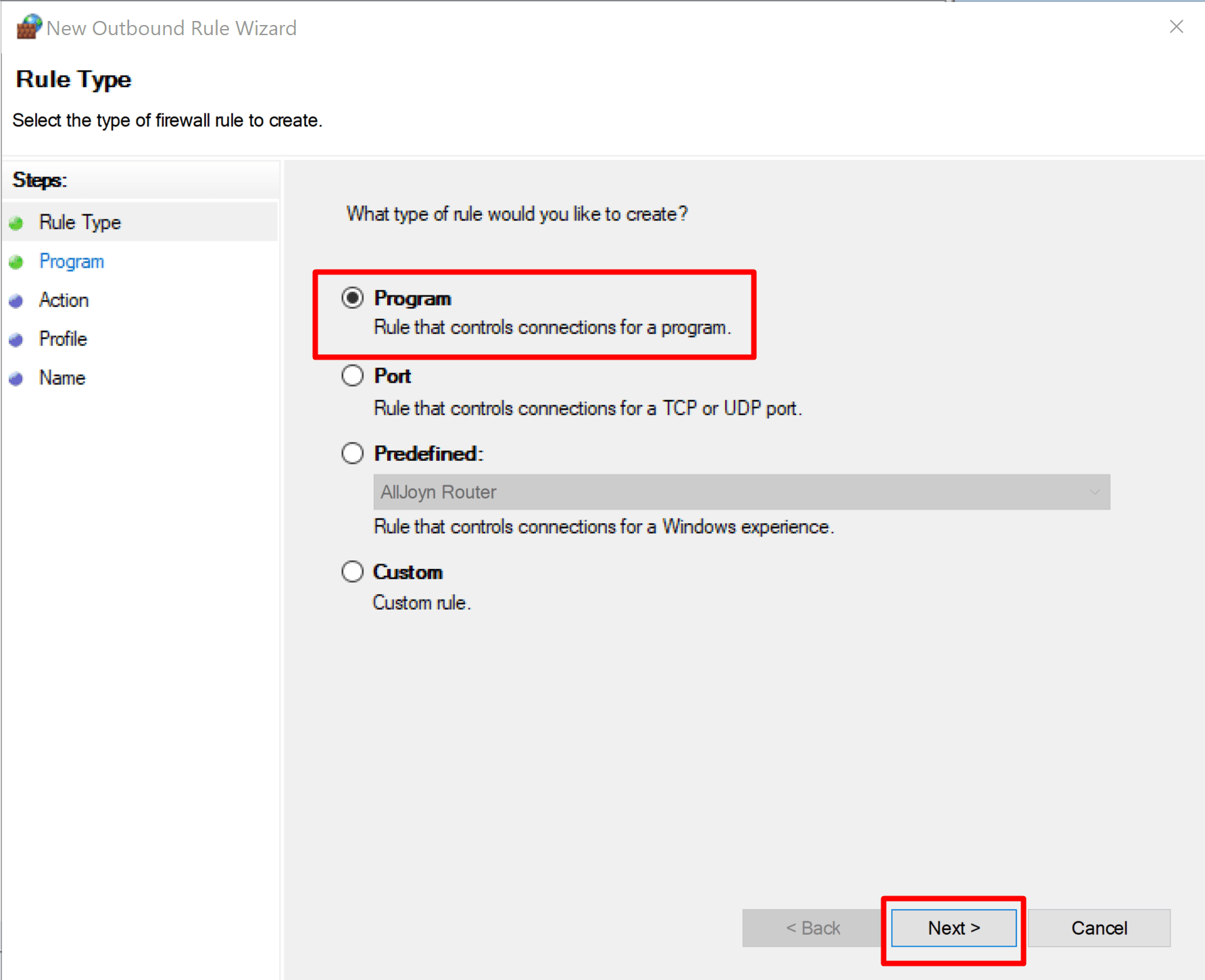Click the firewall icon in the title bar
The image size is (1205, 980).
click(x=27, y=27)
